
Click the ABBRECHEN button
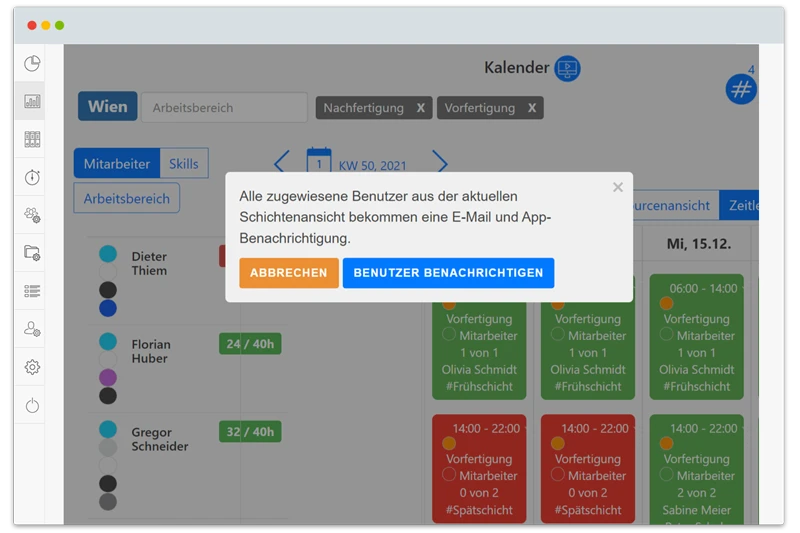[x=289, y=273]
